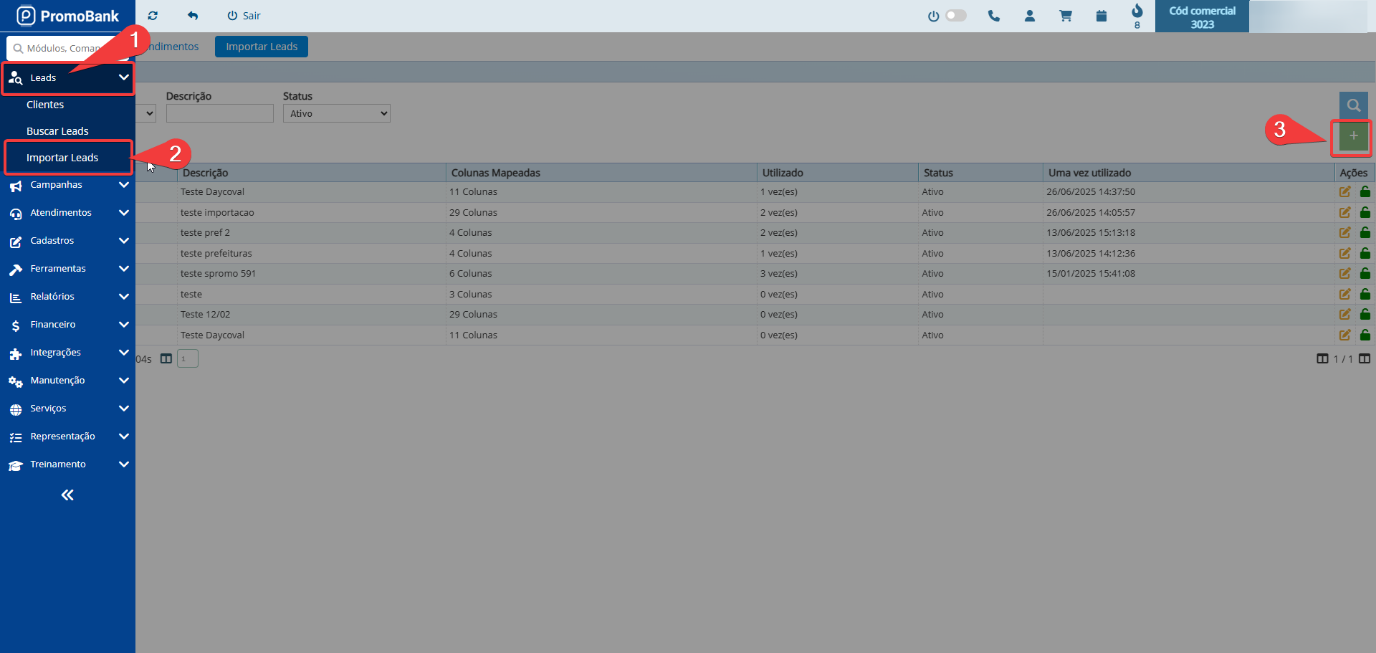Click the magnifier search button

point(1353,105)
